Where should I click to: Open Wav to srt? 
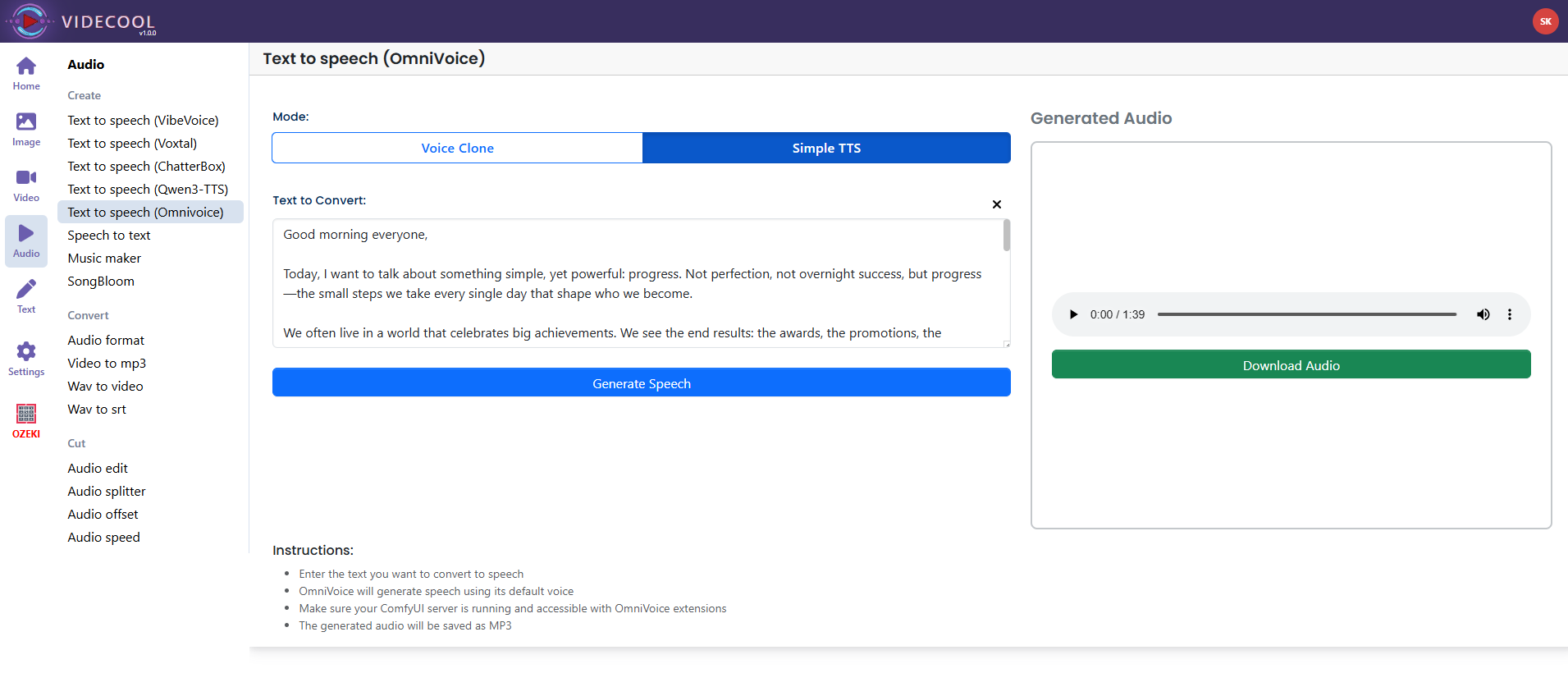pos(97,409)
